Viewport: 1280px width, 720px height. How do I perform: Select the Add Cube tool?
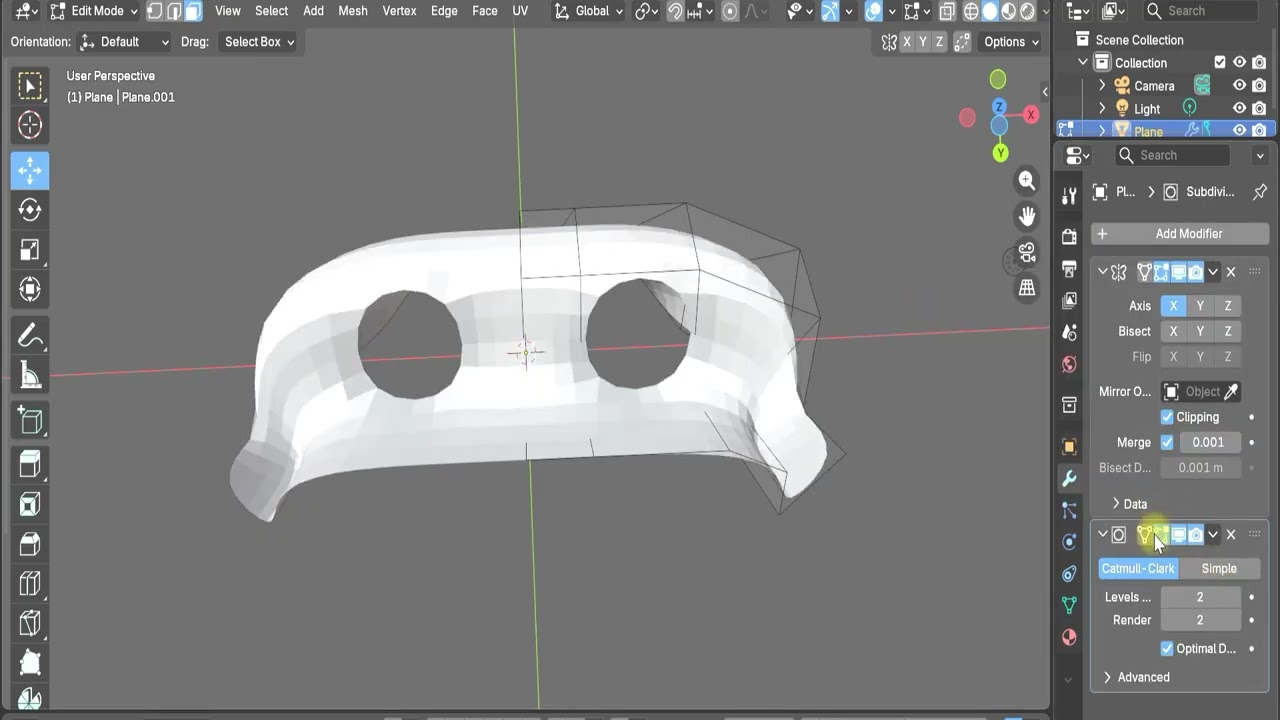pos(30,420)
